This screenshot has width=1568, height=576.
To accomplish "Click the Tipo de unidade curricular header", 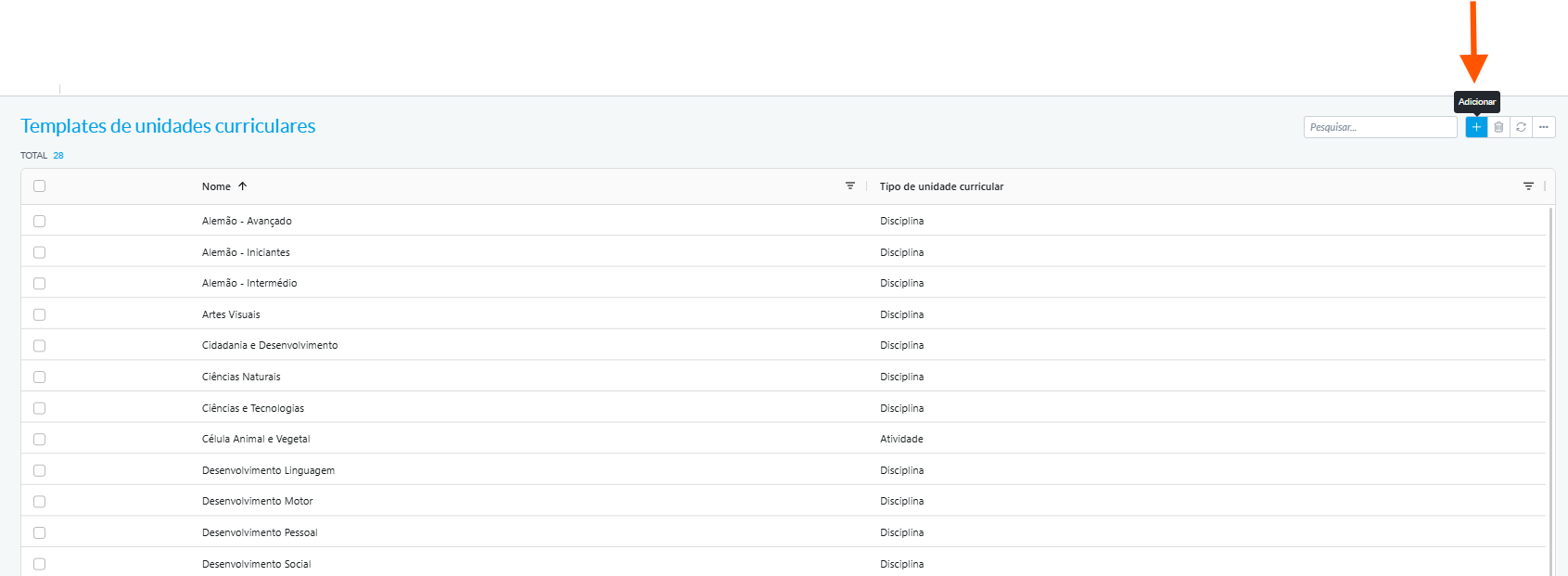I will 941,186.
